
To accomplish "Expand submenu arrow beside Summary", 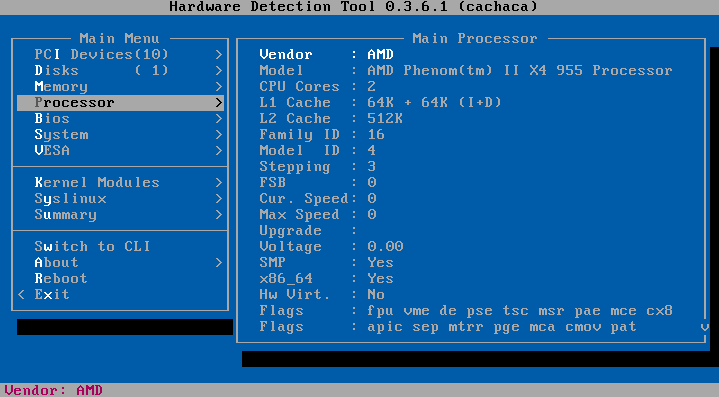I will click(x=219, y=215).
